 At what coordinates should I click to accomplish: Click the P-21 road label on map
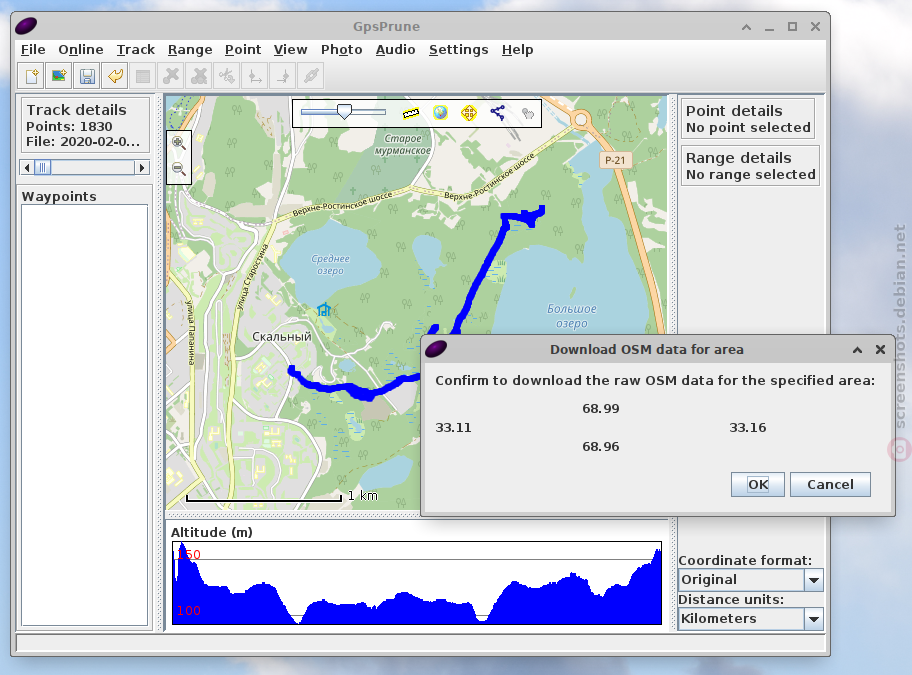[615, 160]
